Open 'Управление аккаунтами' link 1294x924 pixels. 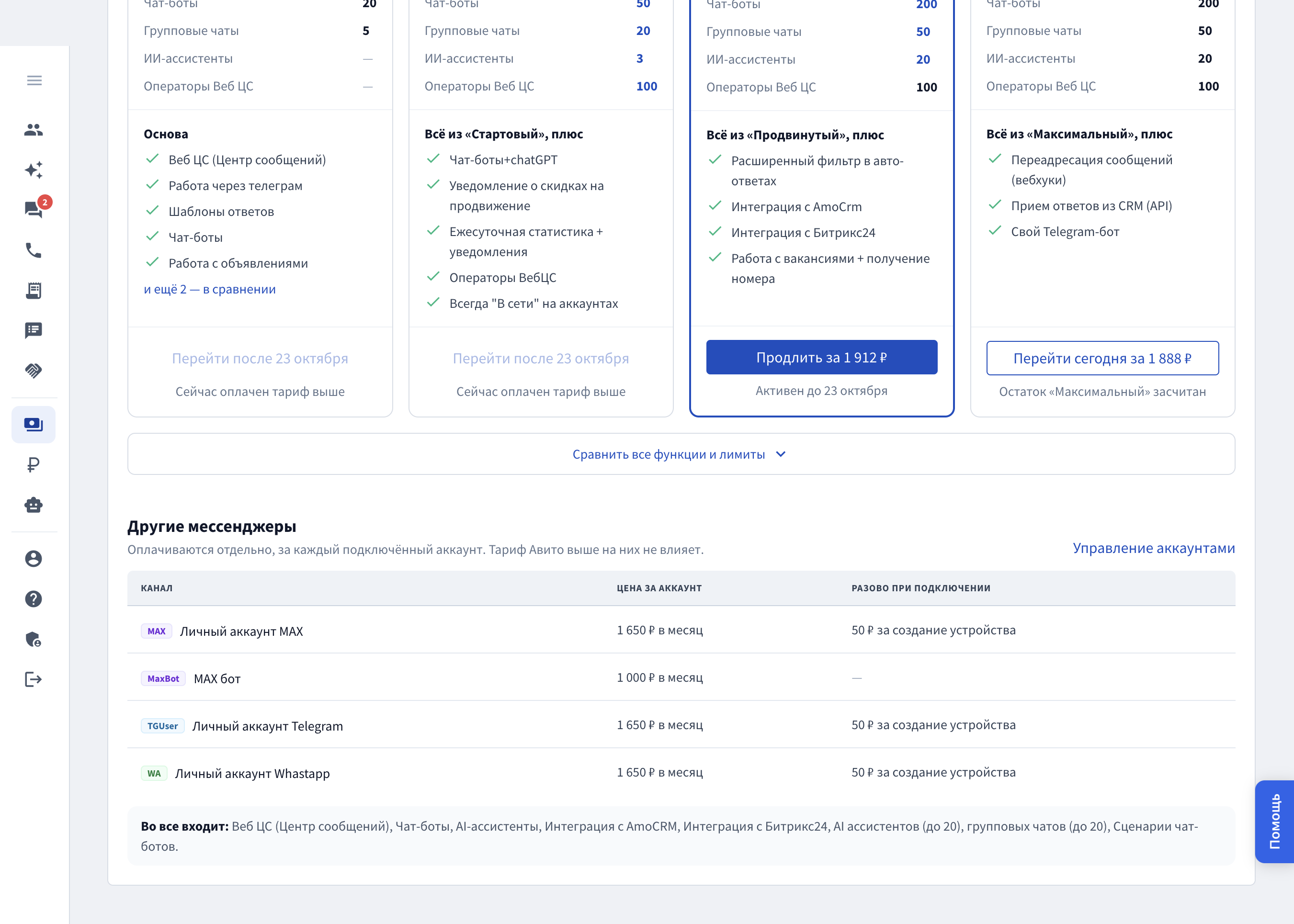(1154, 548)
